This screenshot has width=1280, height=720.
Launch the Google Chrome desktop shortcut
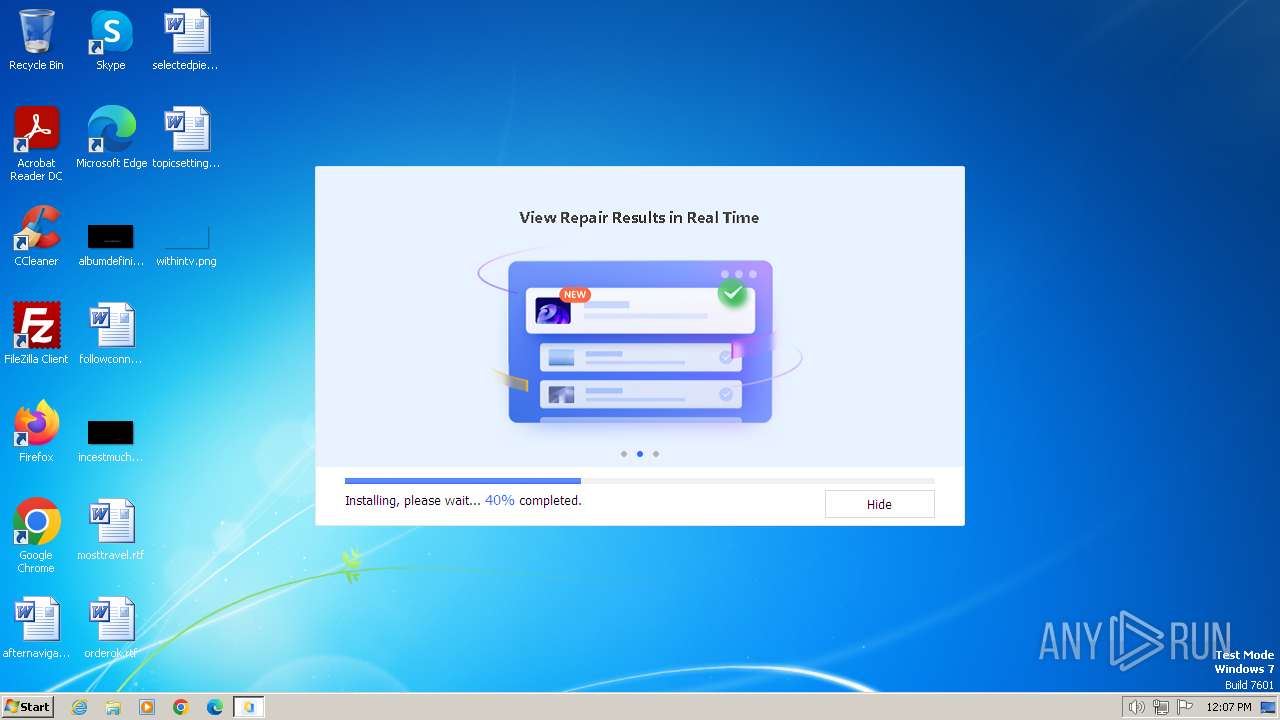coord(36,536)
